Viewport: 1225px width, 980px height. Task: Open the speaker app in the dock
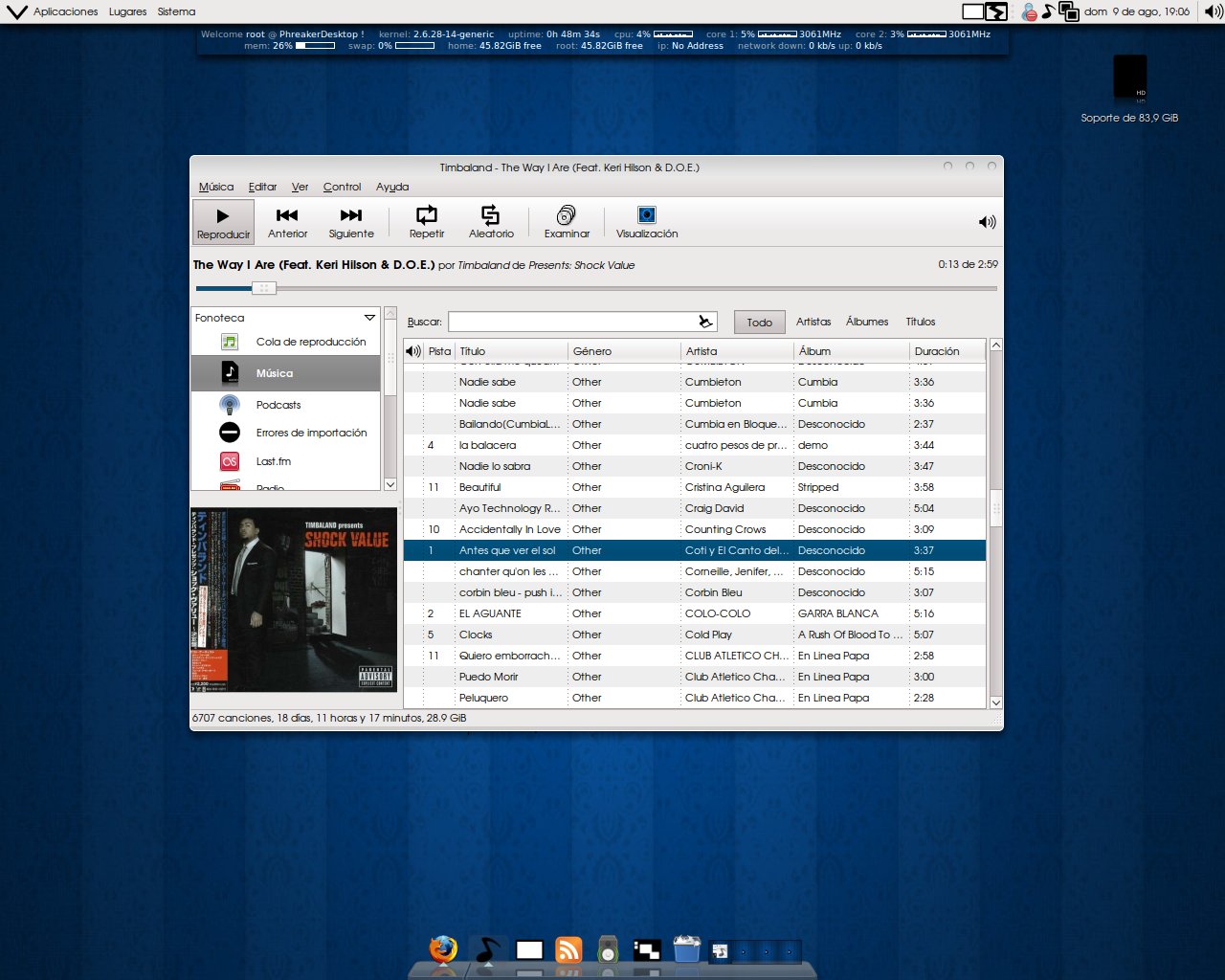tap(608, 950)
